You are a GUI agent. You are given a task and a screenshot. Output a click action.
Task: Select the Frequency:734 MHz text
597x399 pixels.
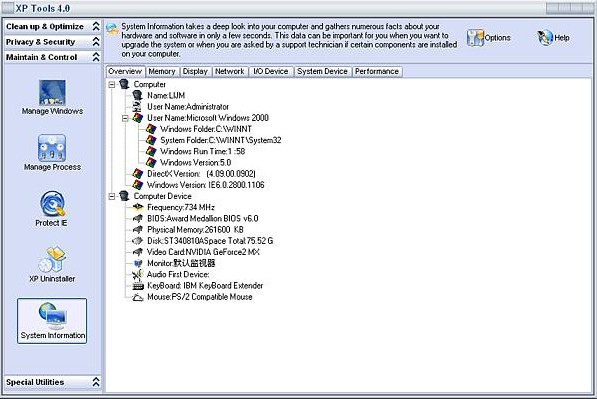(181, 207)
